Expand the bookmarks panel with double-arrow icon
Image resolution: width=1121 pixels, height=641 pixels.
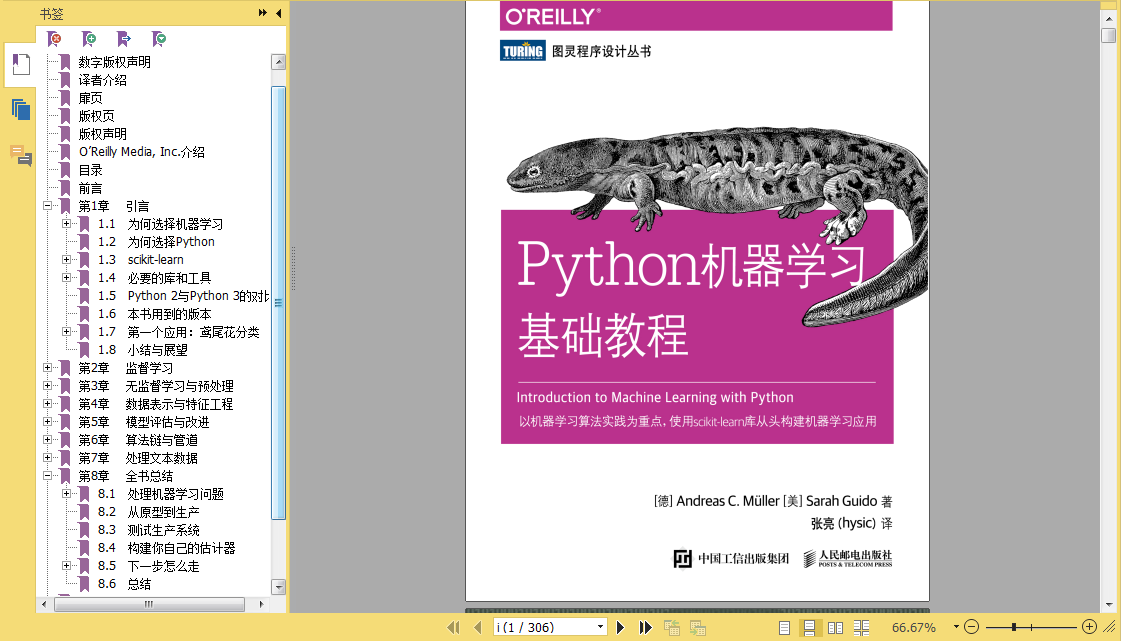click(x=262, y=13)
